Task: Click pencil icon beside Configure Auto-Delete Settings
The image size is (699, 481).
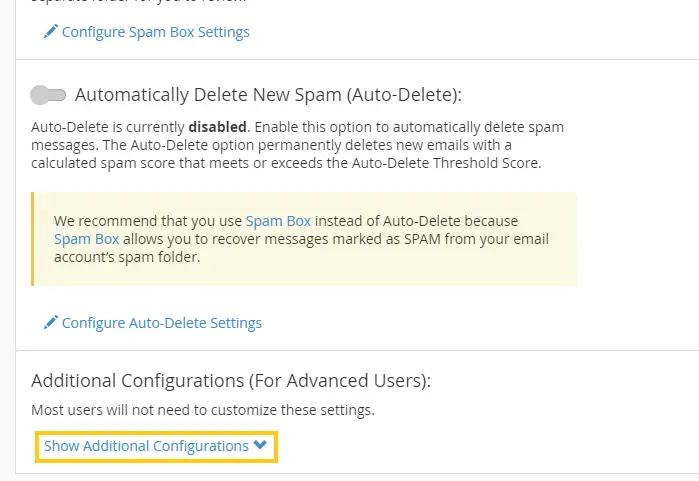Action: pos(50,322)
